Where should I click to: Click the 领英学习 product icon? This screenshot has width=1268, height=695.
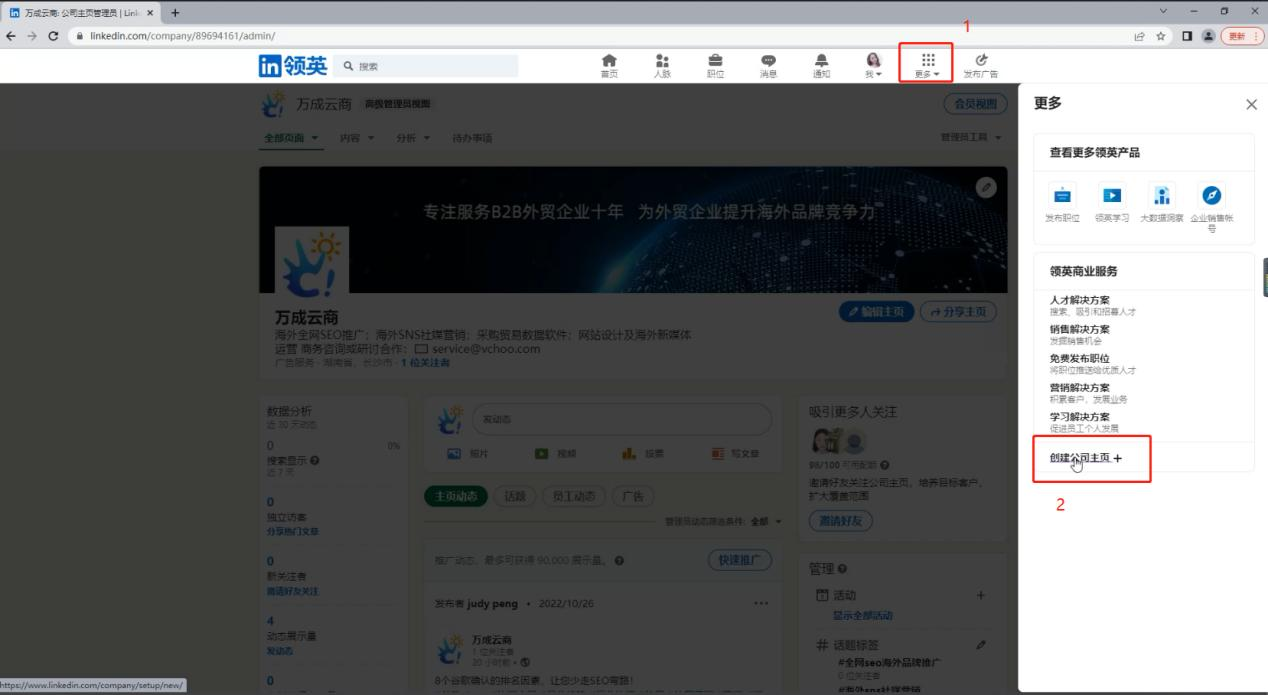[1111, 197]
